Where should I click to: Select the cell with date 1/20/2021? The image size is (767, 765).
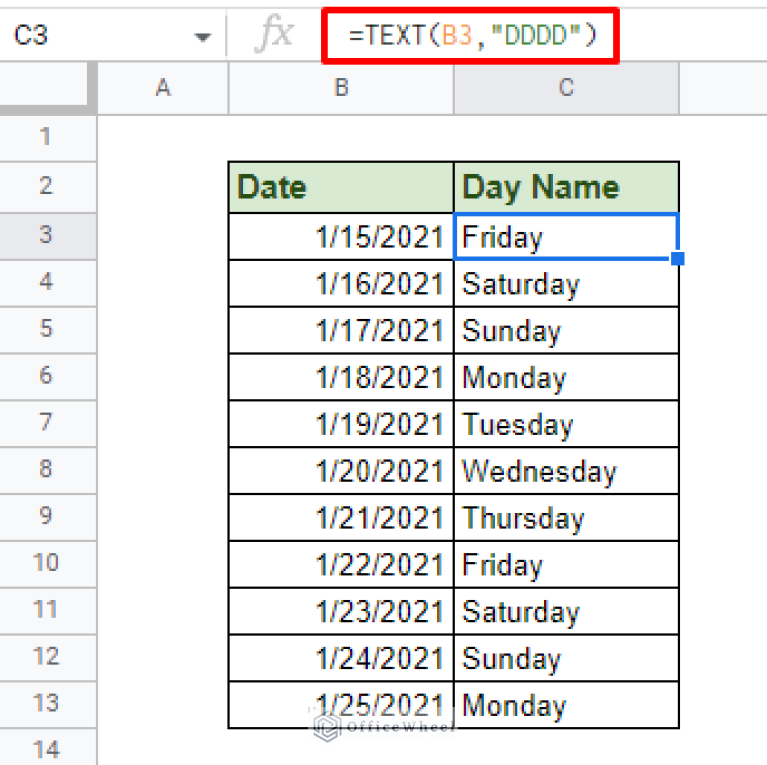tap(341, 471)
